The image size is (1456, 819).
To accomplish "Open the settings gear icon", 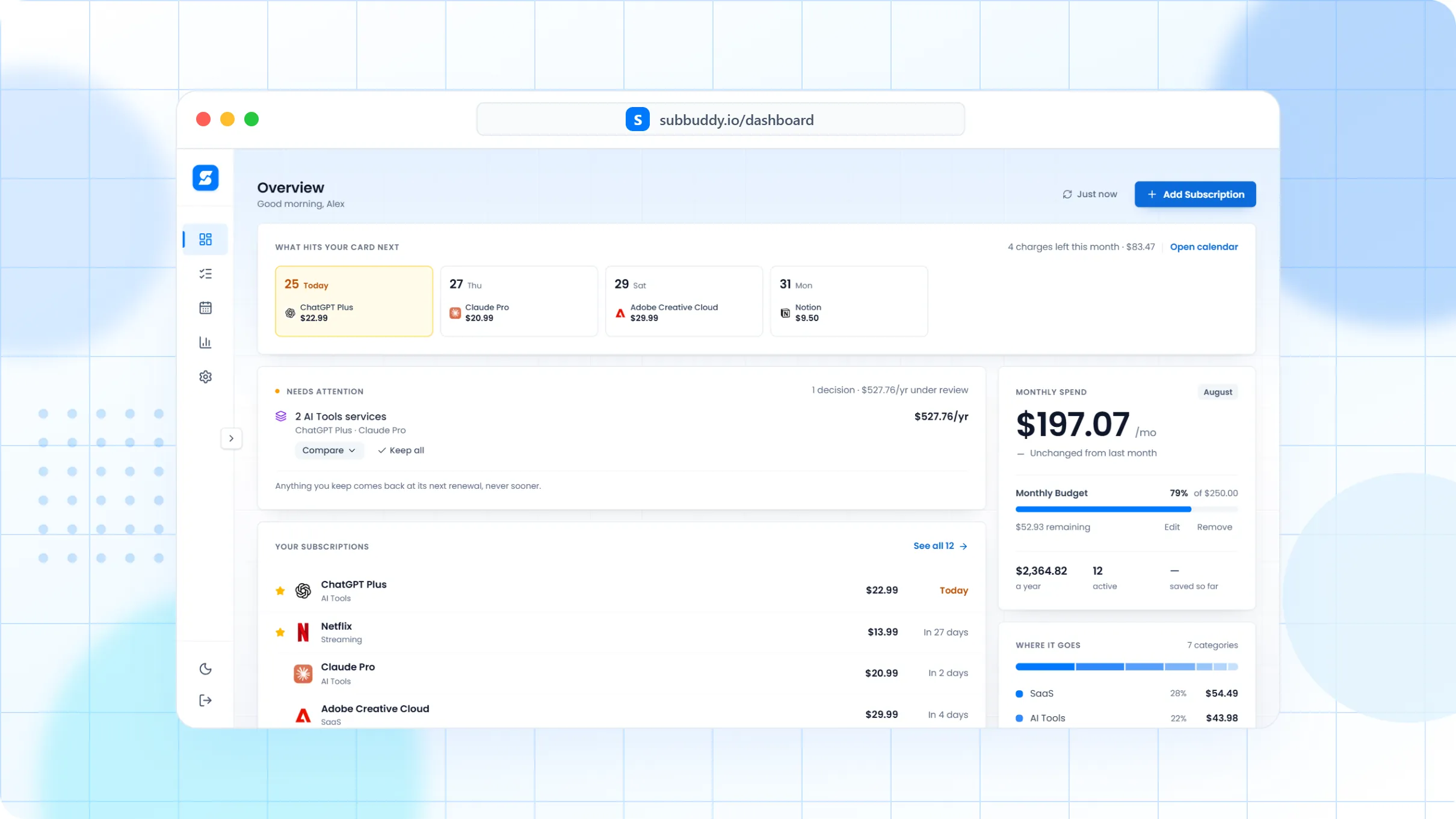I will (205, 376).
